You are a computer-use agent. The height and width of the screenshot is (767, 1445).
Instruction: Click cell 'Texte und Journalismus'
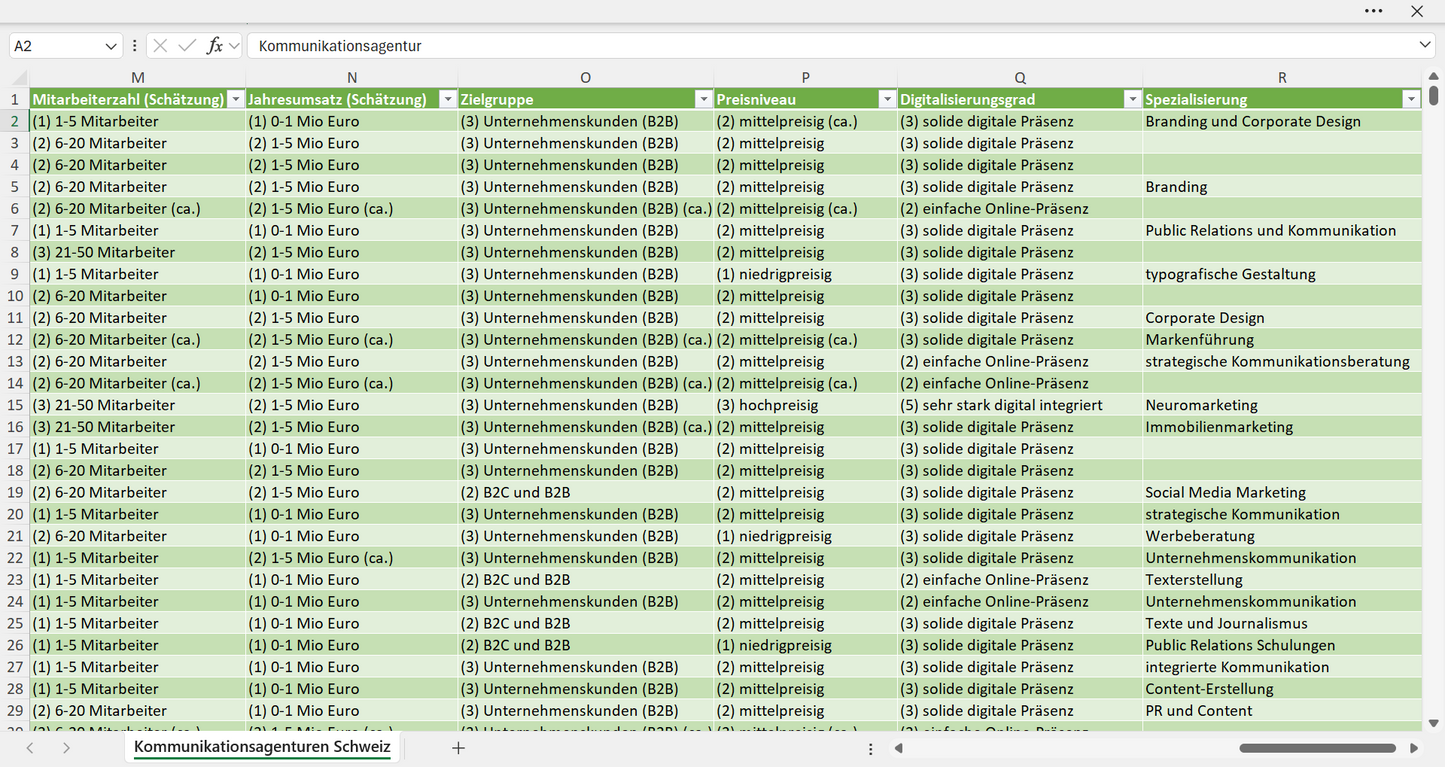click(1282, 623)
